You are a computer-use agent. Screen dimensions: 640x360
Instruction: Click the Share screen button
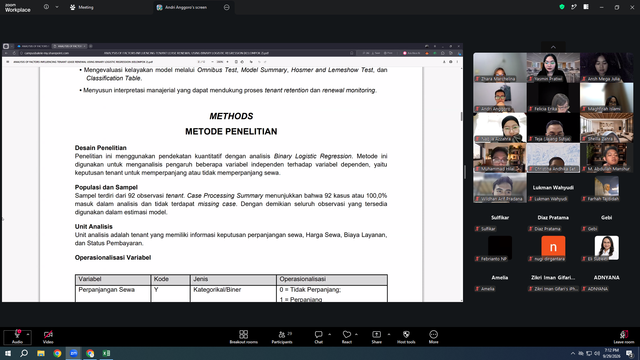(376, 337)
